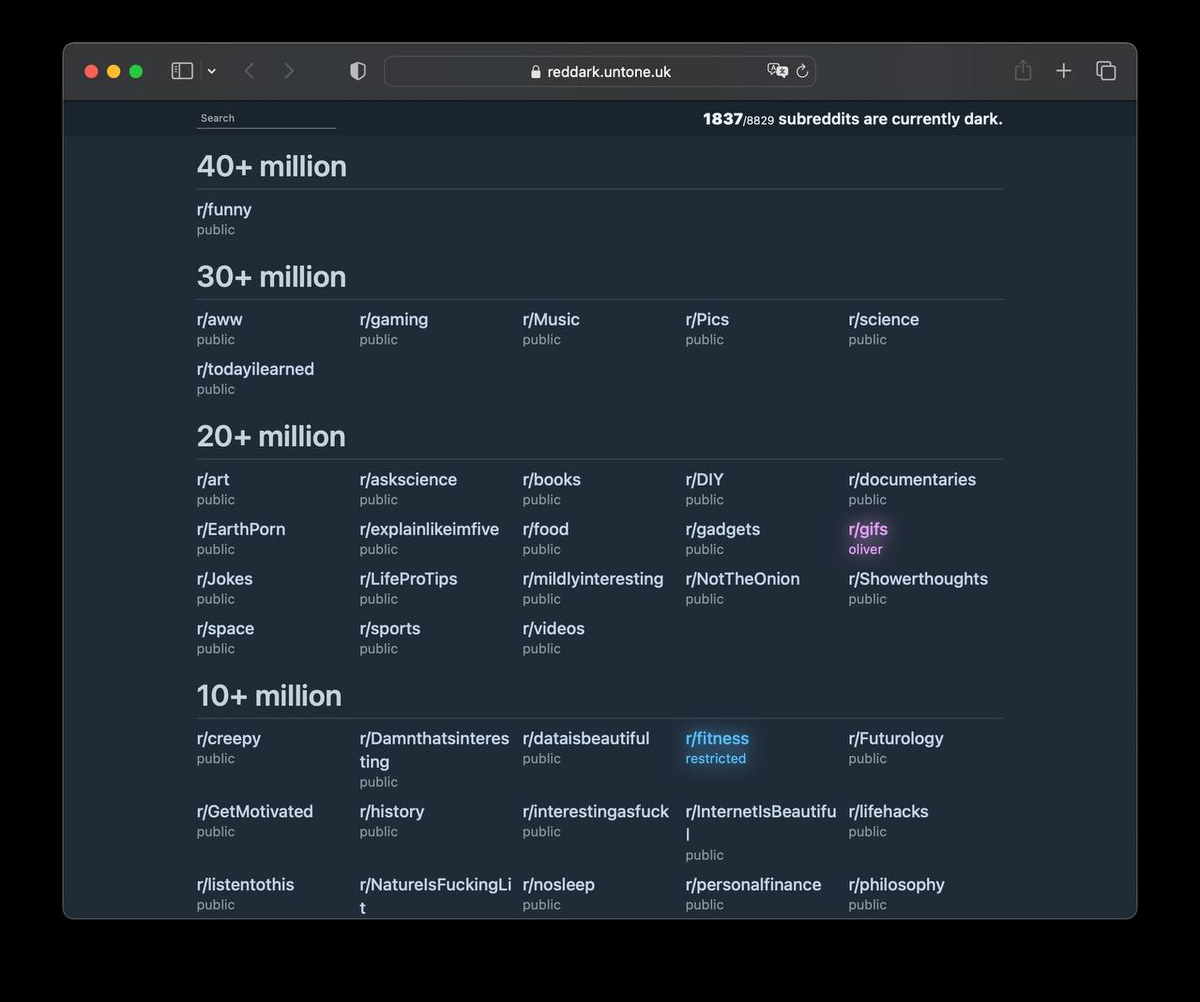Open the r/askscience link
The width and height of the screenshot is (1200, 1002).
408,480
